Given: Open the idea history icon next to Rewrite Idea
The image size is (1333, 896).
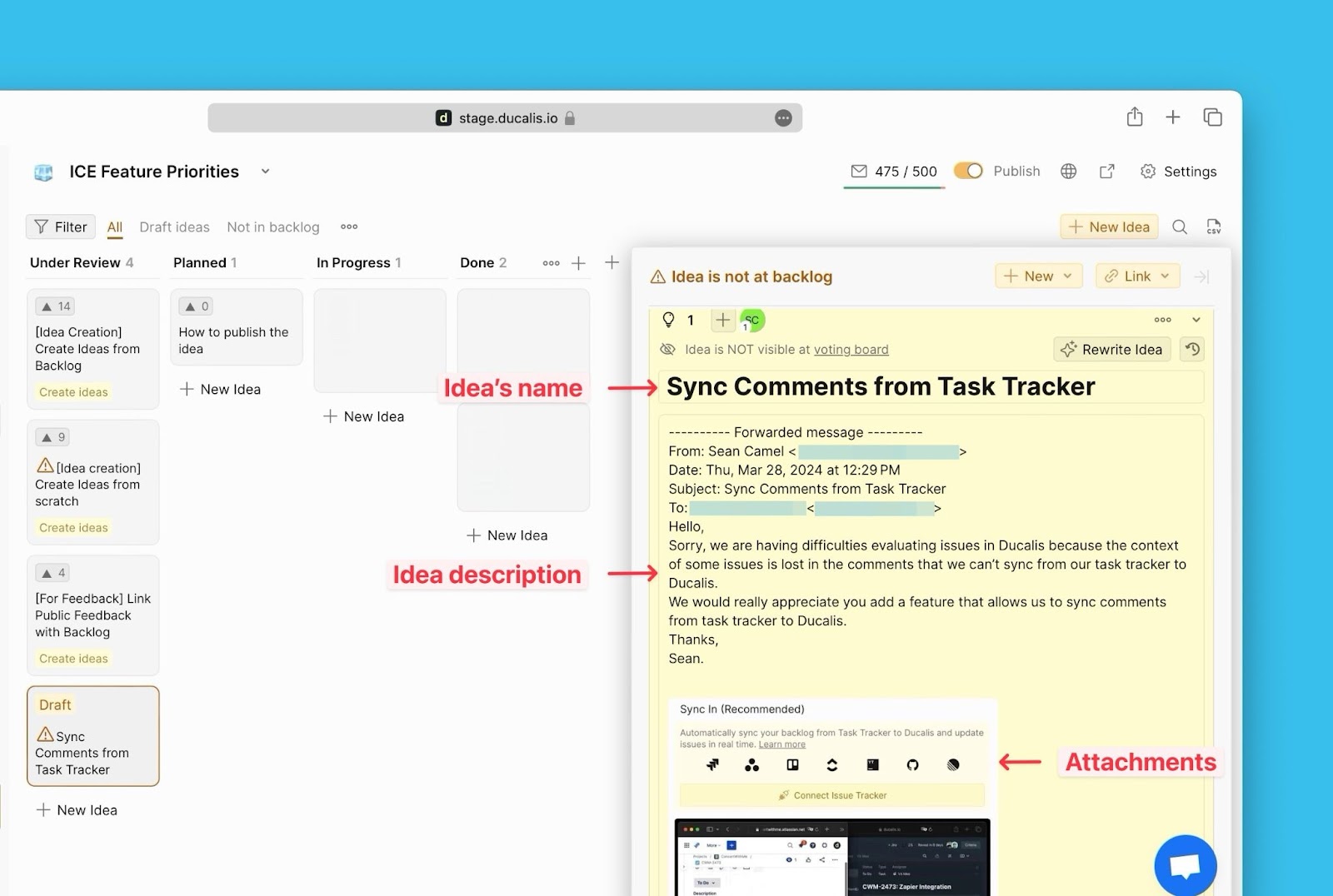Looking at the screenshot, I should tap(1191, 349).
